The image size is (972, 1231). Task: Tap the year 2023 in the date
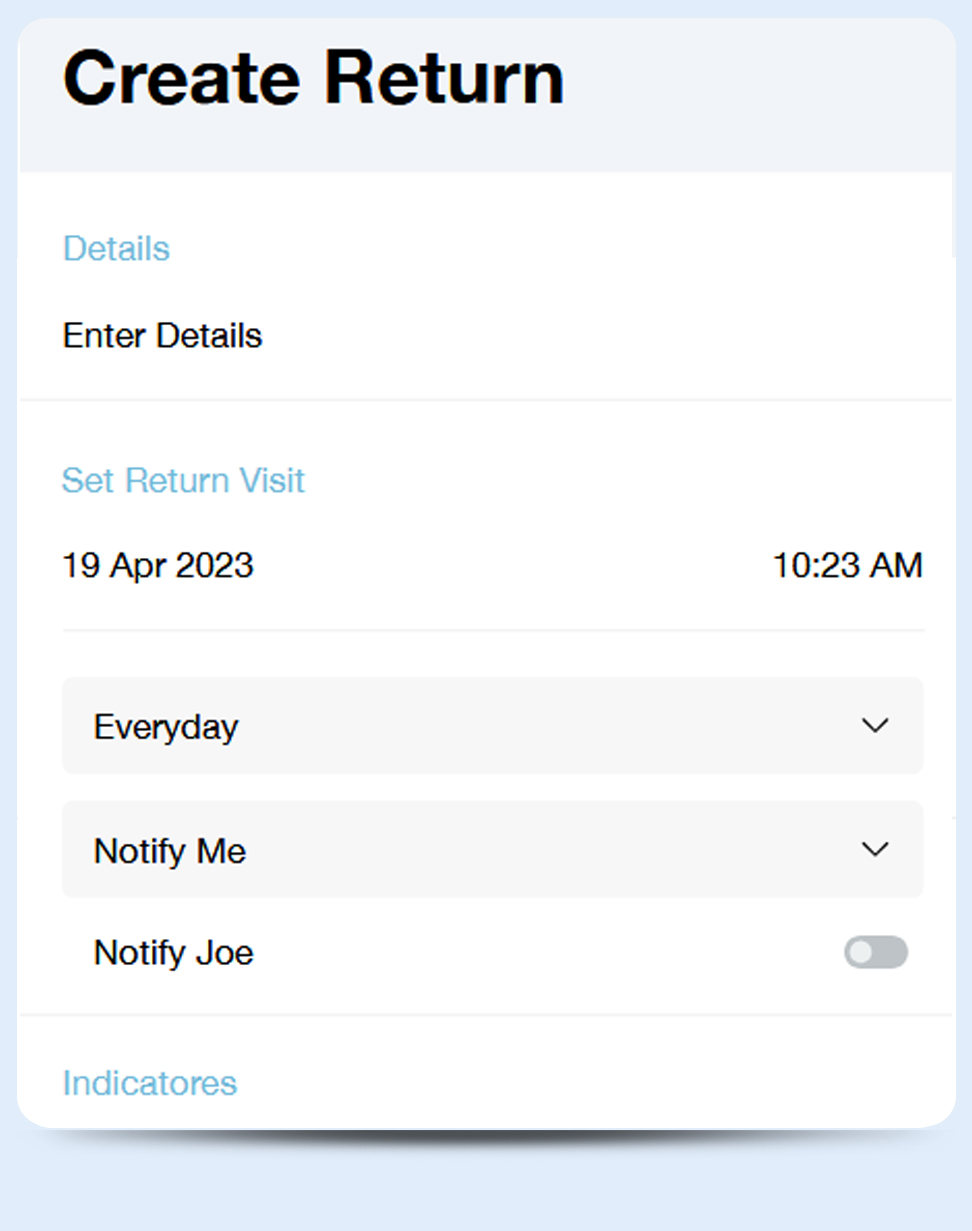click(214, 566)
